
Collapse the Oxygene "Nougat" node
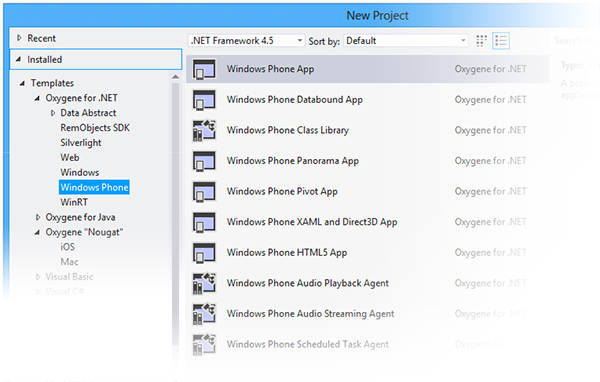[x=37, y=232]
